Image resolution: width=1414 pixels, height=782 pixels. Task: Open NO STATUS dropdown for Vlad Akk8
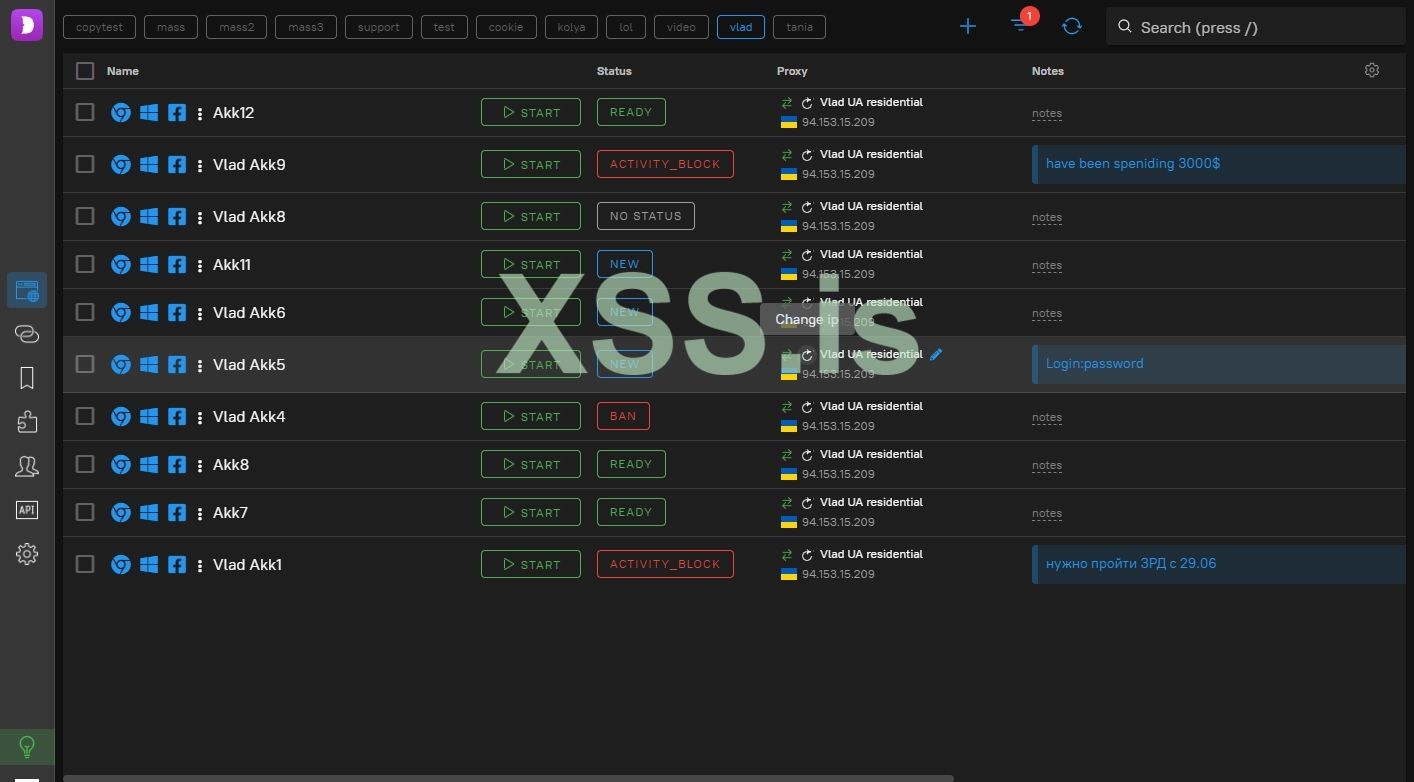coord(645,216)
